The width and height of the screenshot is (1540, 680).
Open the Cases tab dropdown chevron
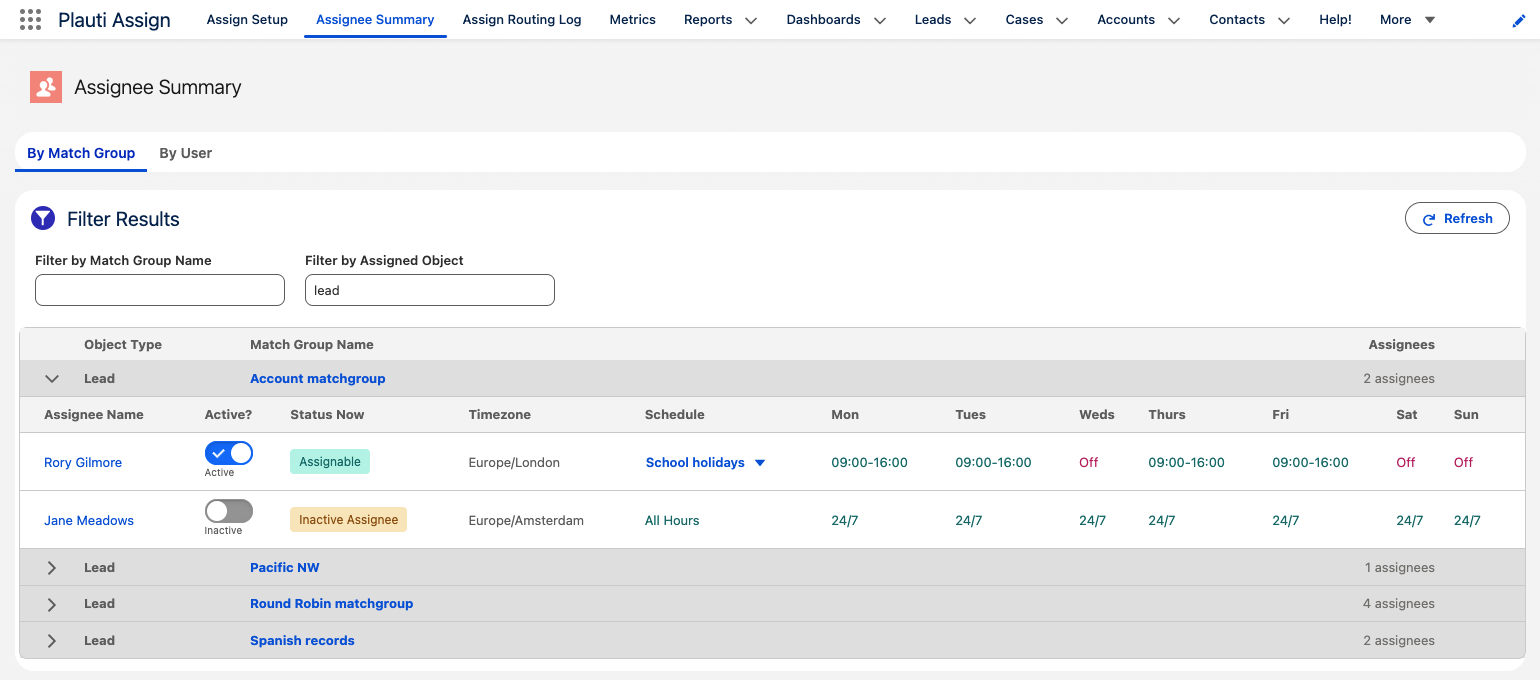1062,20
